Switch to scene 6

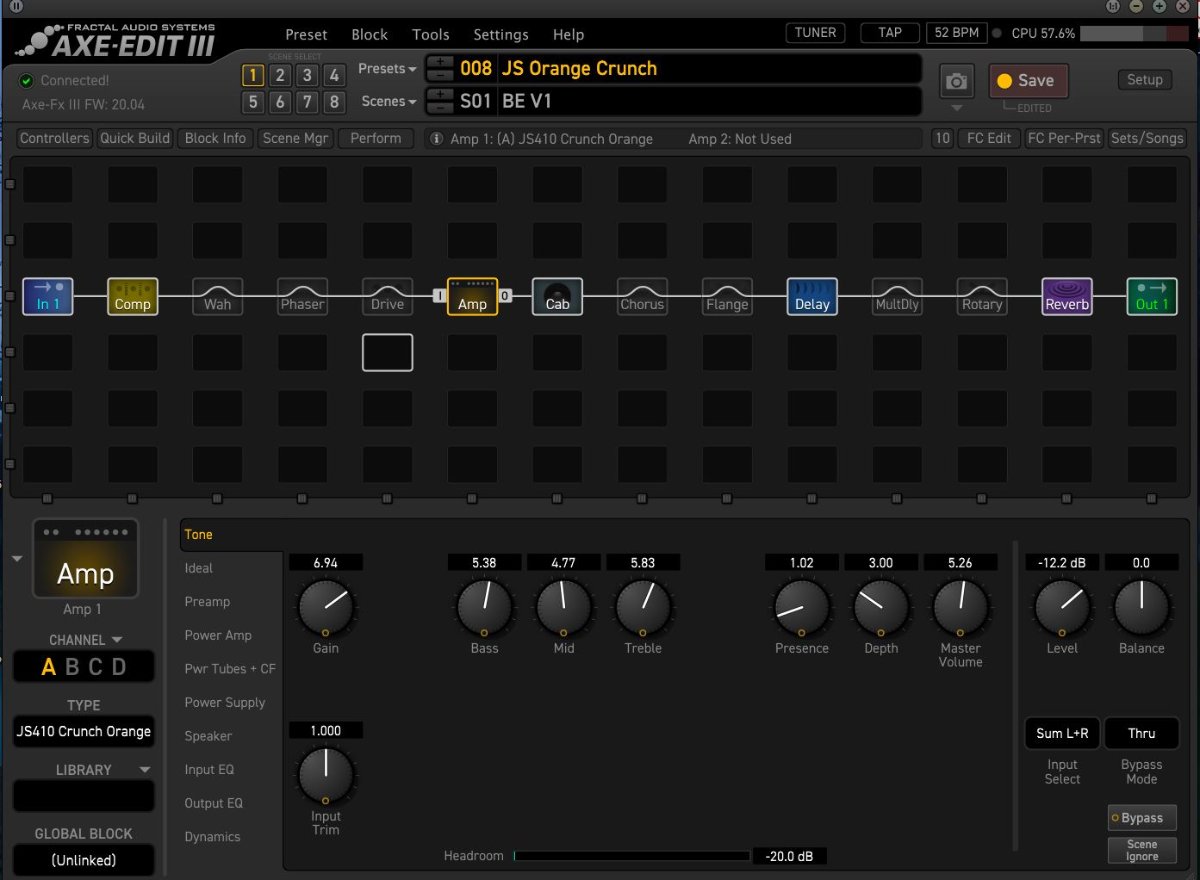[x=280, y=101]
